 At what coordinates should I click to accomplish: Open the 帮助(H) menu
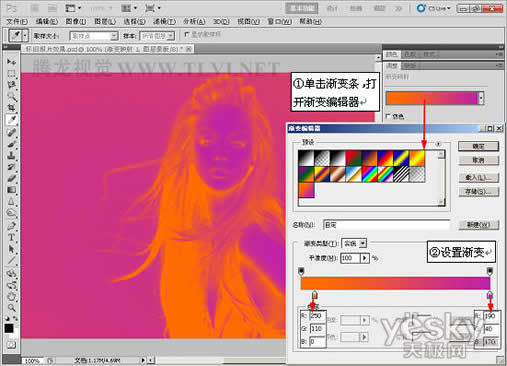coord(310,22)
